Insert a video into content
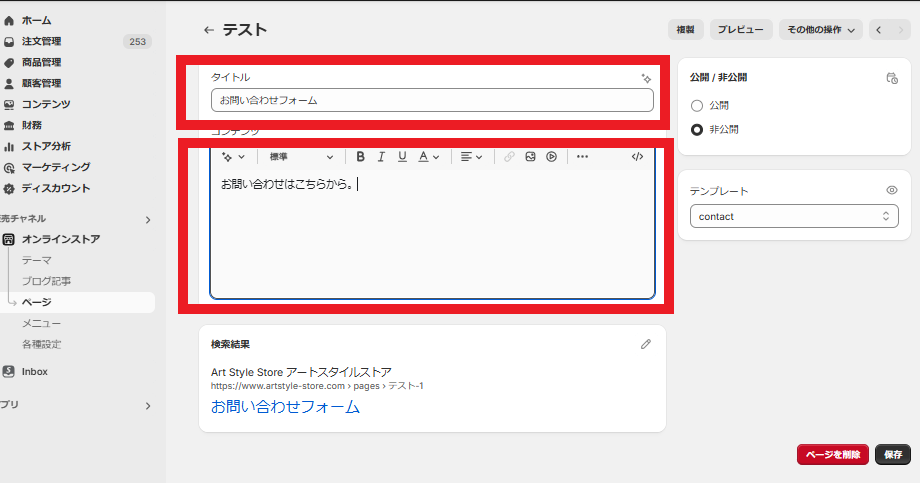Screen dimensions: 920x483 pyautogui.click(x=552, y=157)
